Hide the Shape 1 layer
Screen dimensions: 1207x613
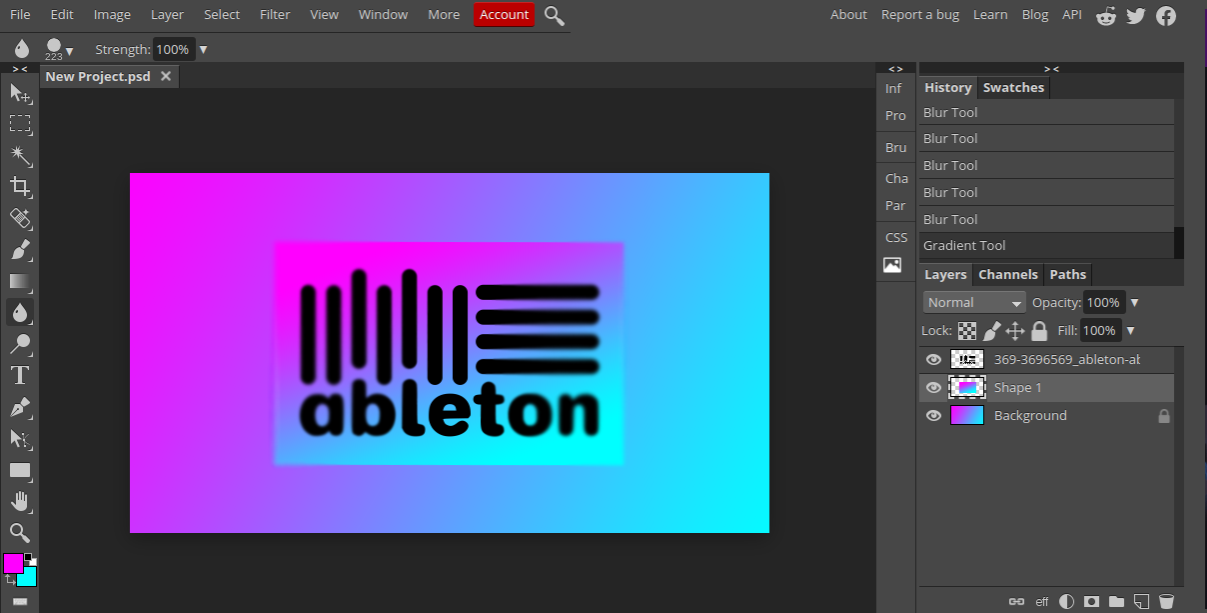click(x=933, y=387)
